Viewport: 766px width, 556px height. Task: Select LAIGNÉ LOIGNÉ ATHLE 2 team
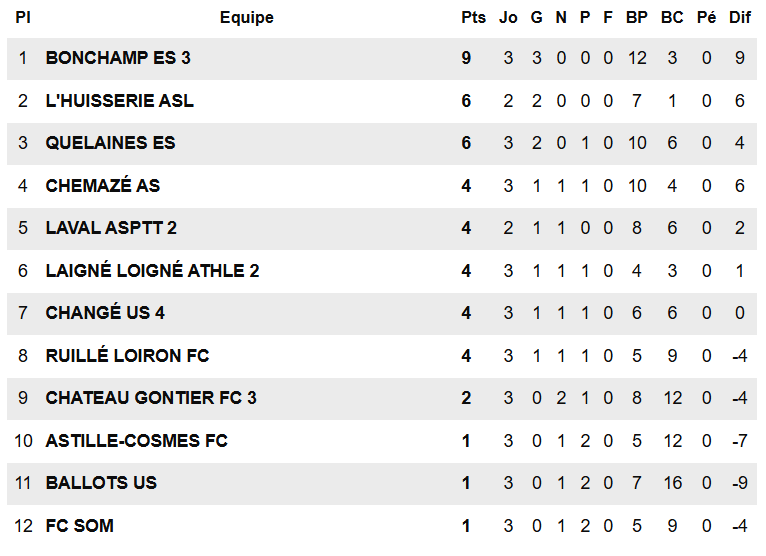(x=152, y=271)
